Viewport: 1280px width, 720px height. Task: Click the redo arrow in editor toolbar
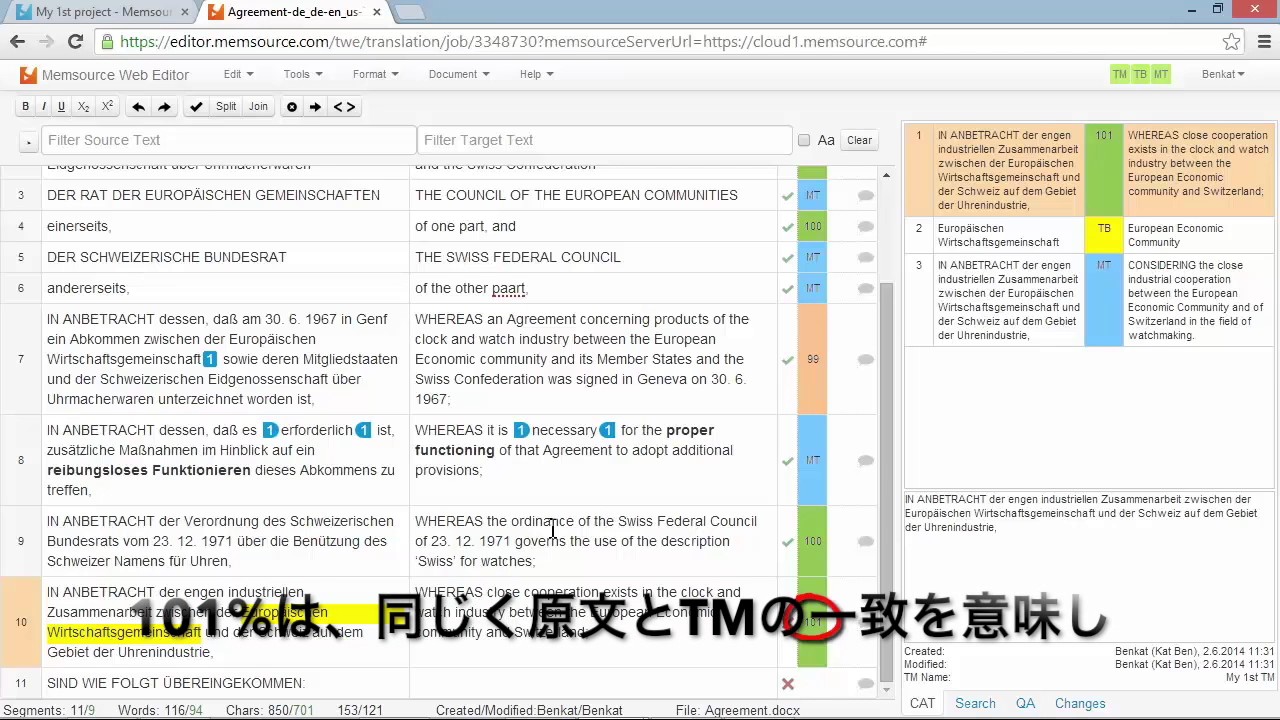tap(165, 107)
